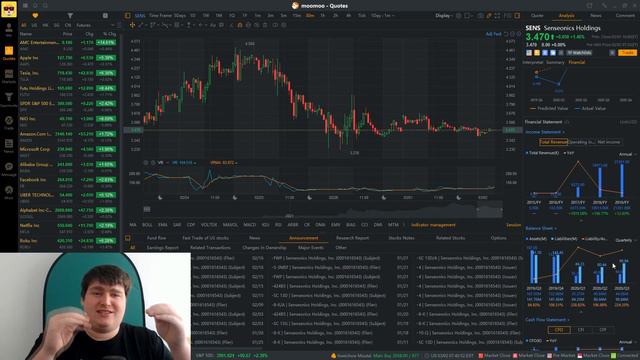The height and width of the screenshot is (360, 640).
Task: Open the Research Report tab
Action: 353,238
